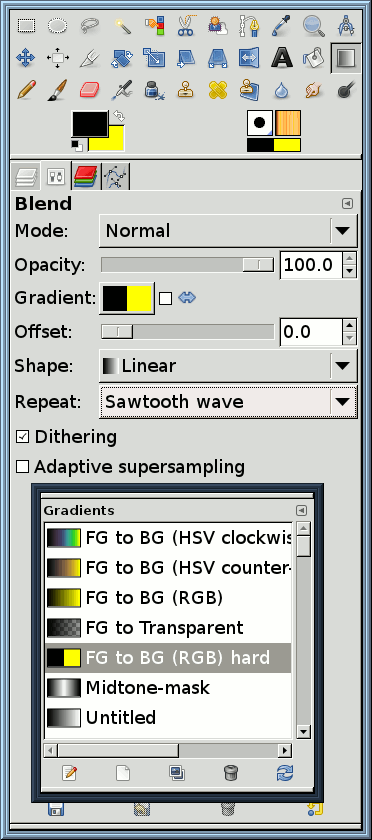The height and width of the screenshot is (840, 372).
Task: Activate the Eraser tool
Action: [x=90, y=90]
